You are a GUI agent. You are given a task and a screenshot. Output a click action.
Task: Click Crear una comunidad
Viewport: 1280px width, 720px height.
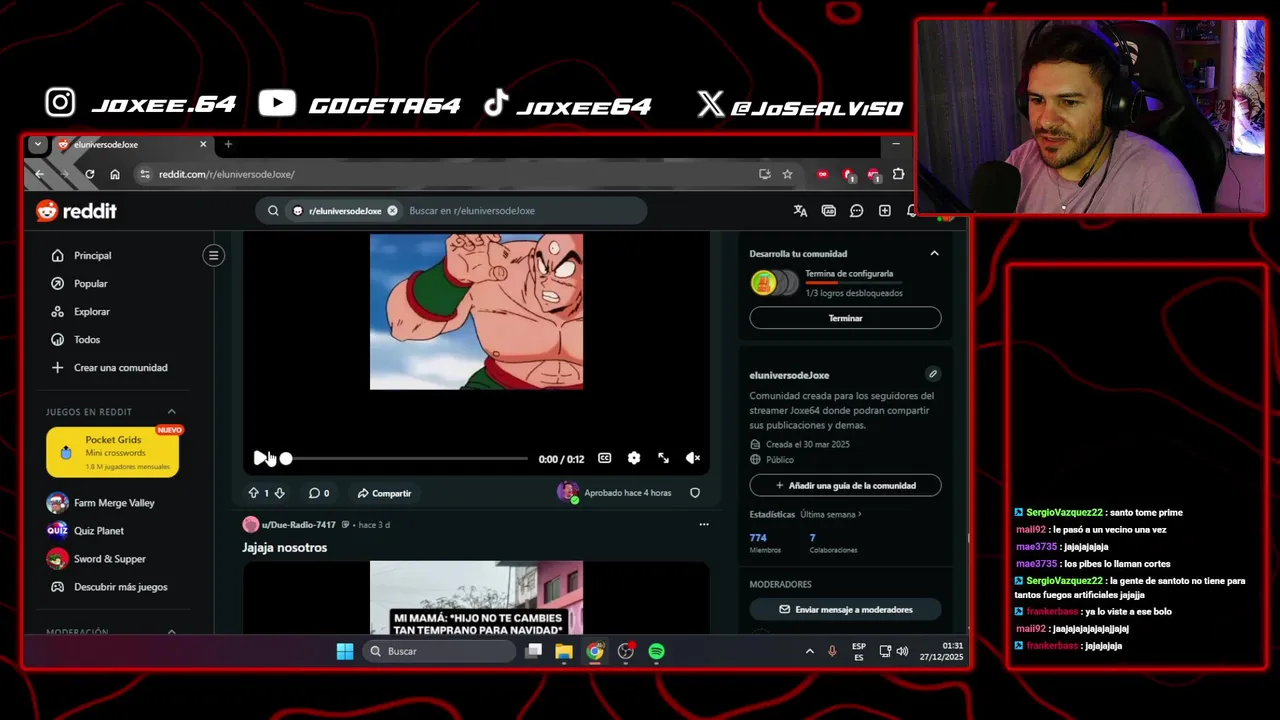coord(120,368)
